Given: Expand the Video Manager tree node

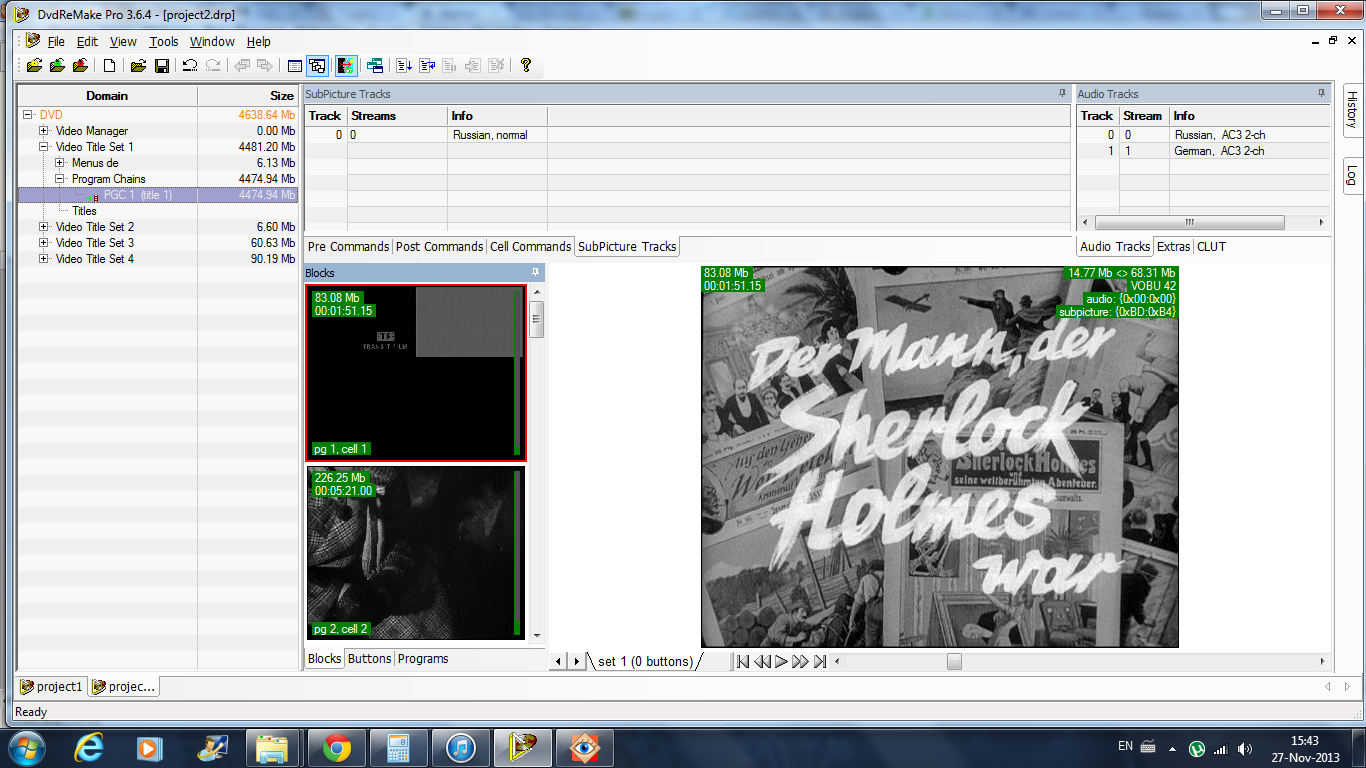Looking at the screenshot, I should click(44, 131).
